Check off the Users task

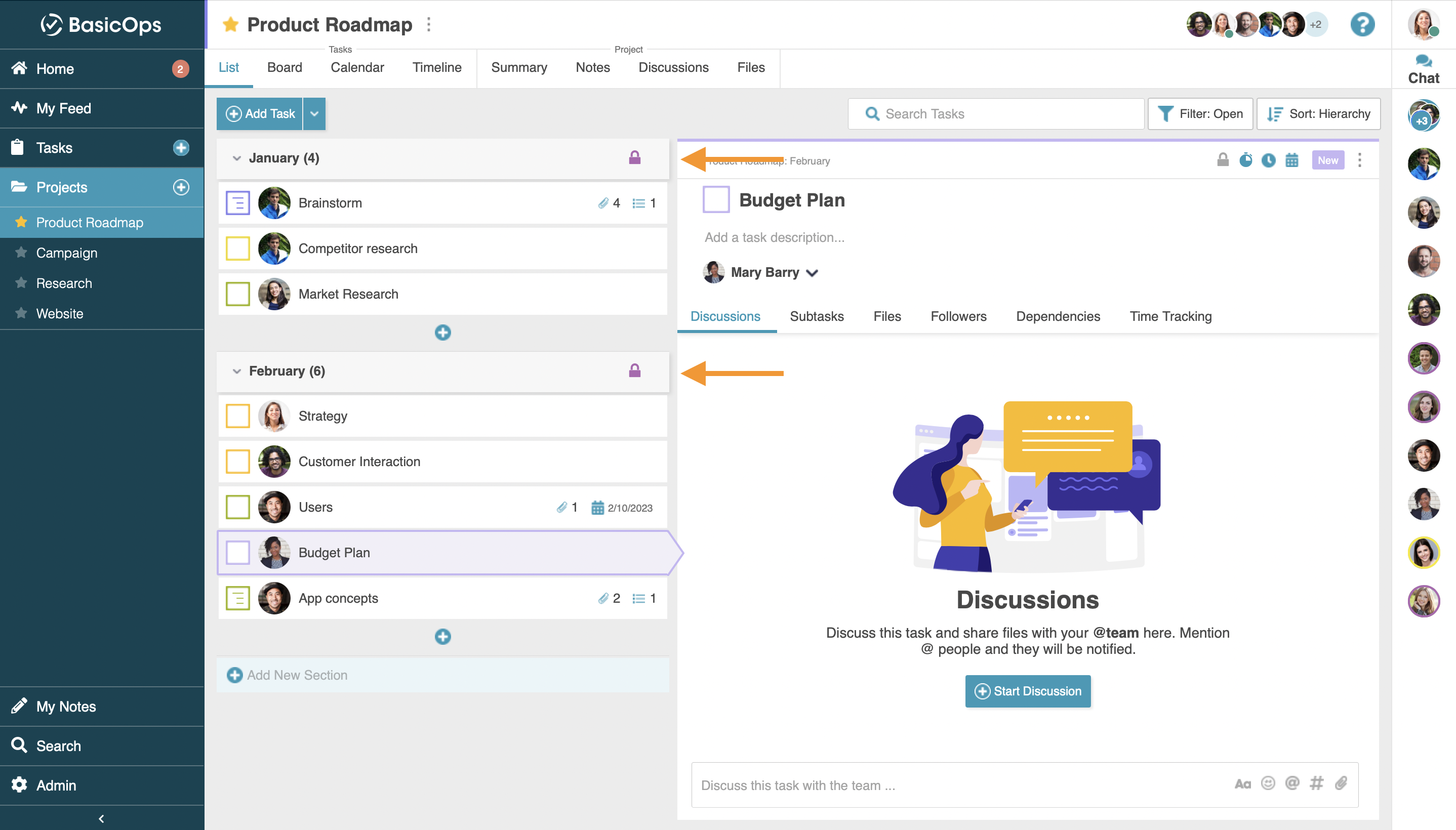tap(238, 507)
